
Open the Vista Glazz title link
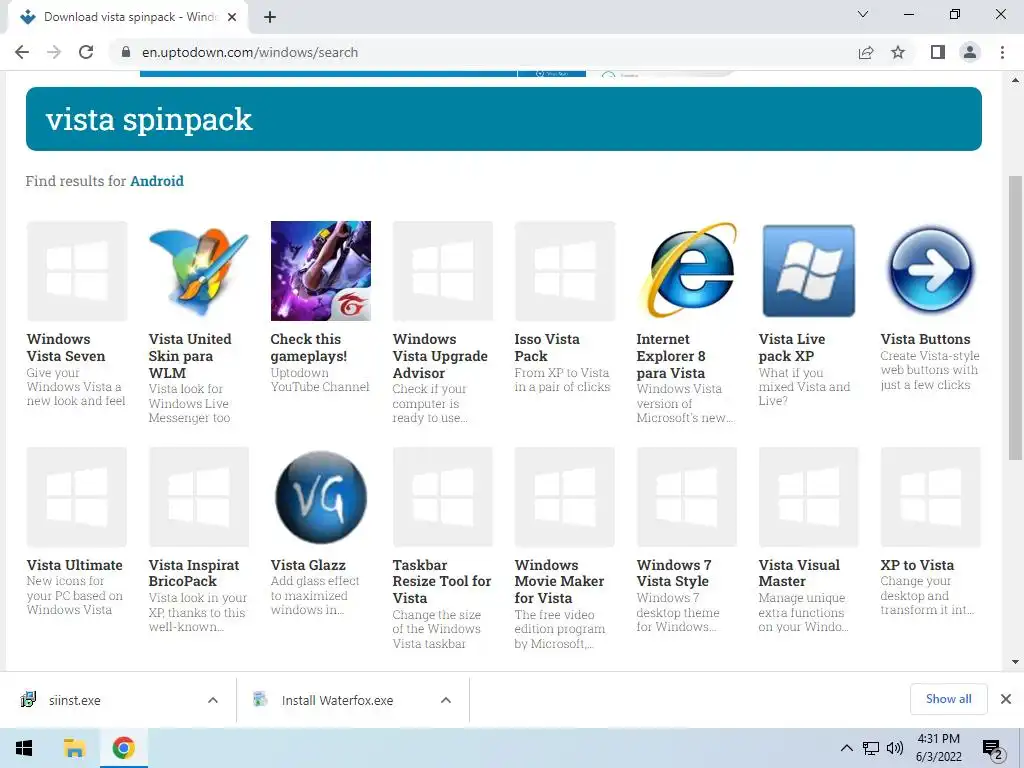[x=308, y=565]
